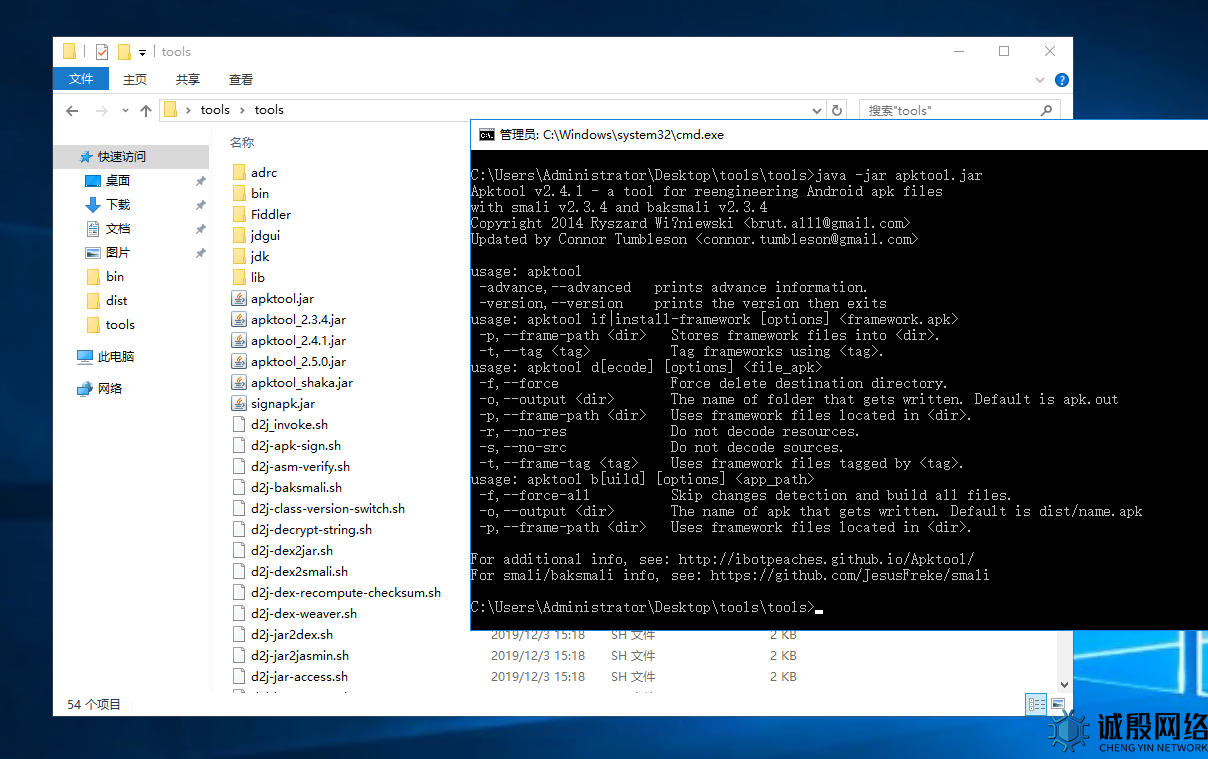Click the Properties icon in quick access toolbar
1208x759 pixels.
click(102, 52)
